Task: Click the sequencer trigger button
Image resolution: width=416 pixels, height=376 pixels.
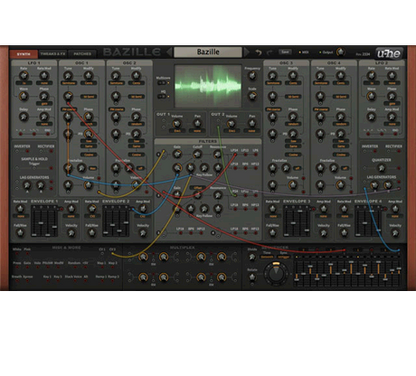Action: coord(284,257)
